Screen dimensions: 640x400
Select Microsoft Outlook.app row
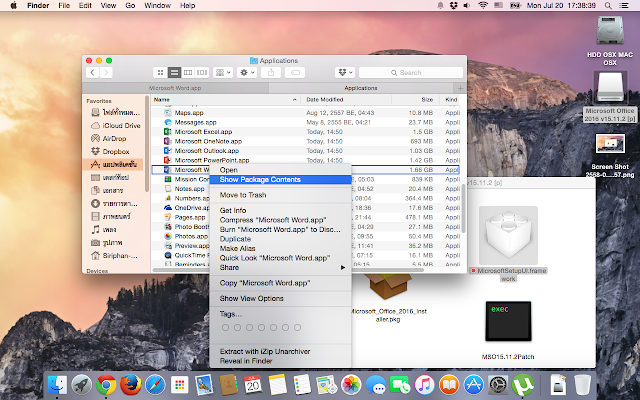point(305,151)
